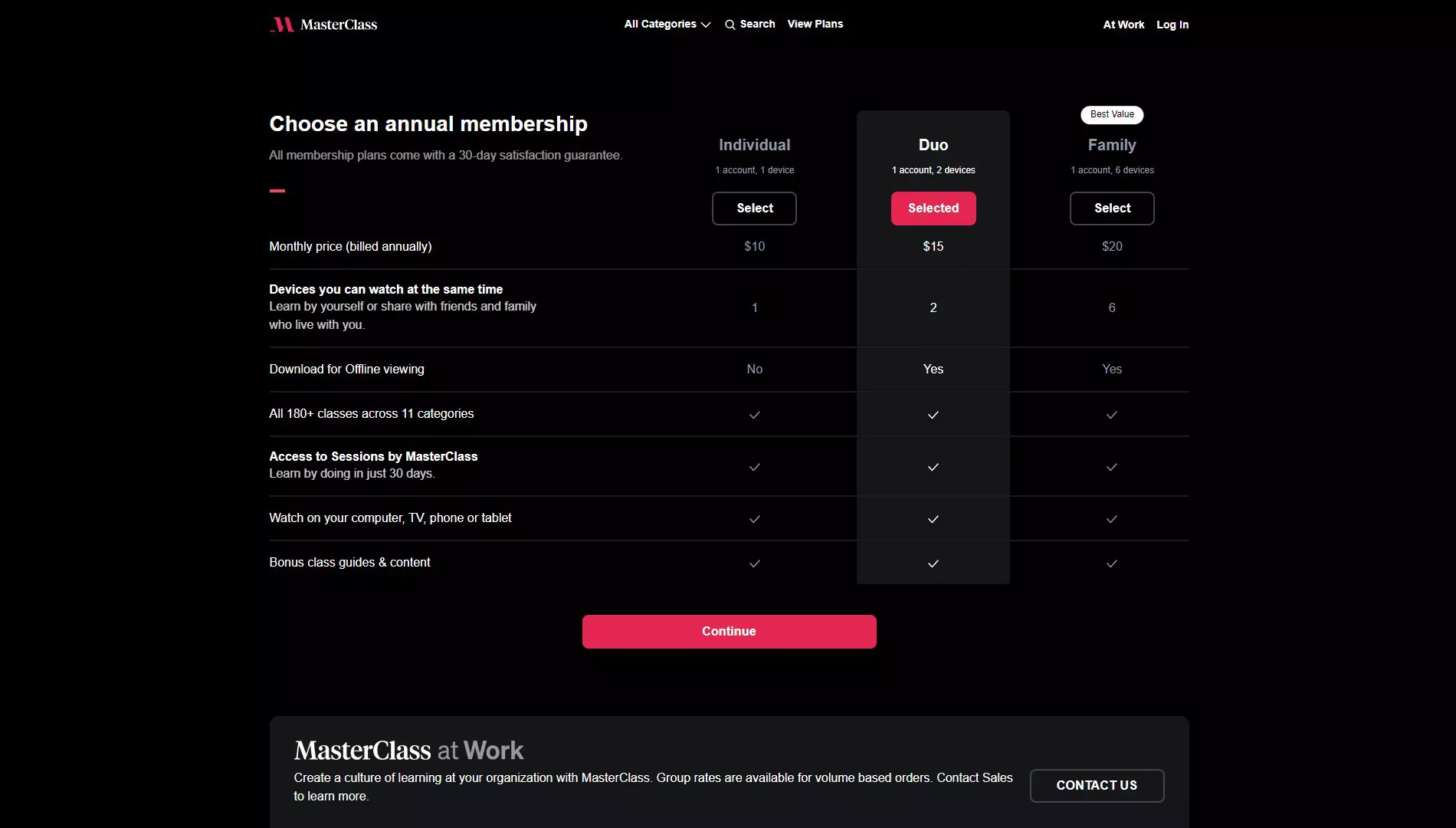The image size is (1456, 828).
Task: Click the 30-day satisfaction guarantee text
Action: (x=445, y=155)
